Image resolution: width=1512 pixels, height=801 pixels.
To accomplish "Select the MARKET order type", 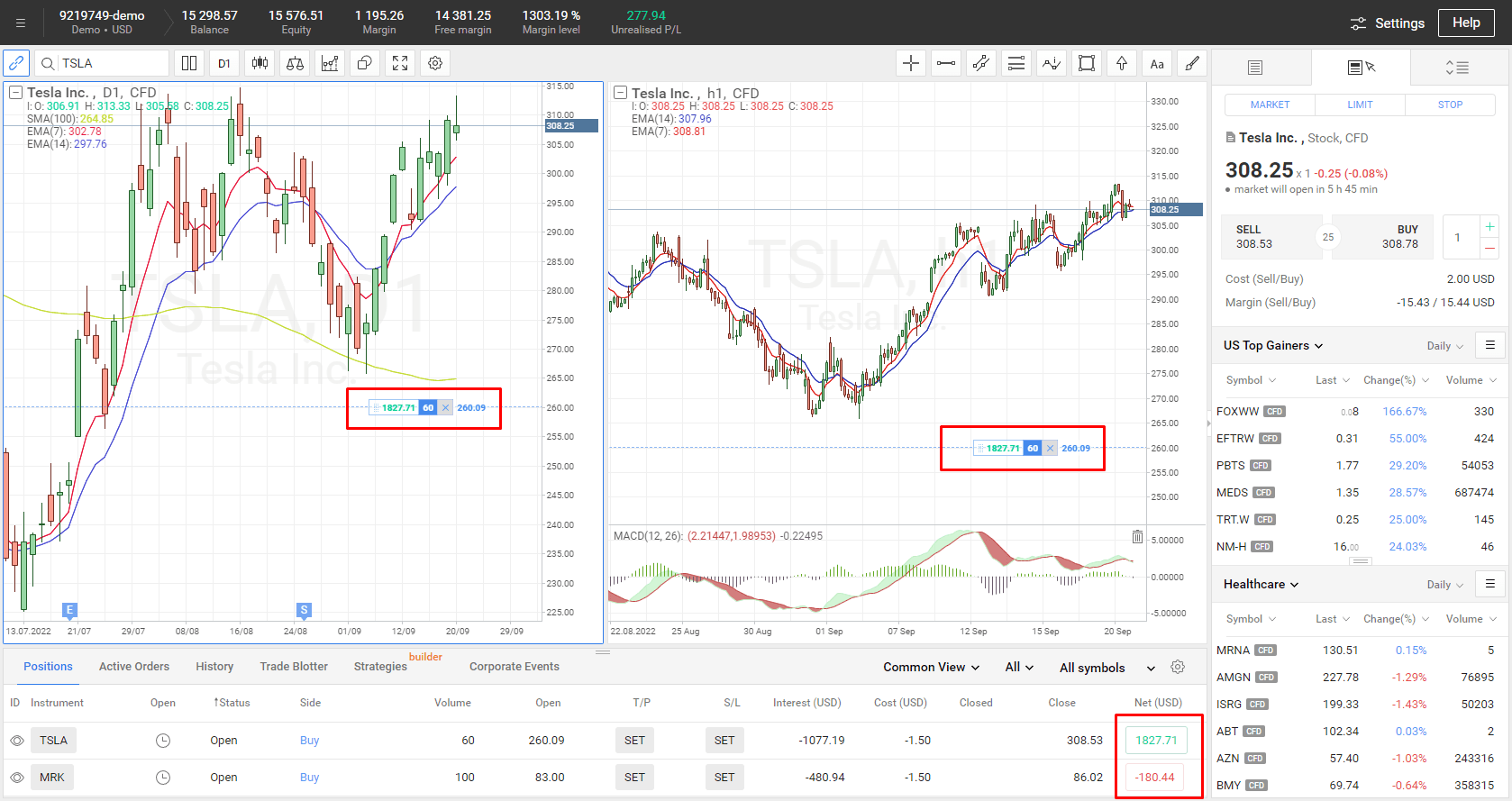I will coord(1270,105).
